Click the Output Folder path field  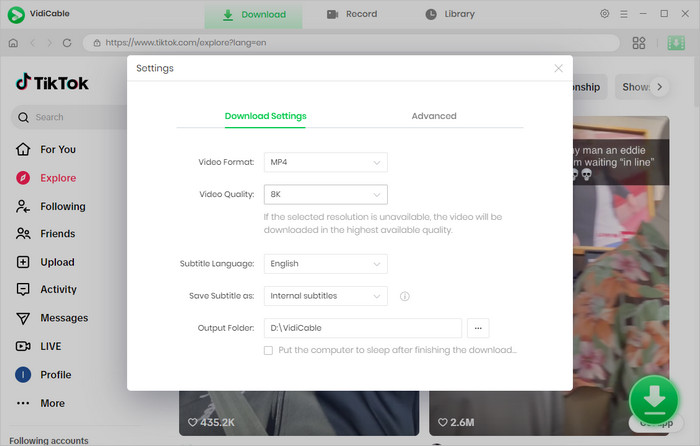point(362,328)
